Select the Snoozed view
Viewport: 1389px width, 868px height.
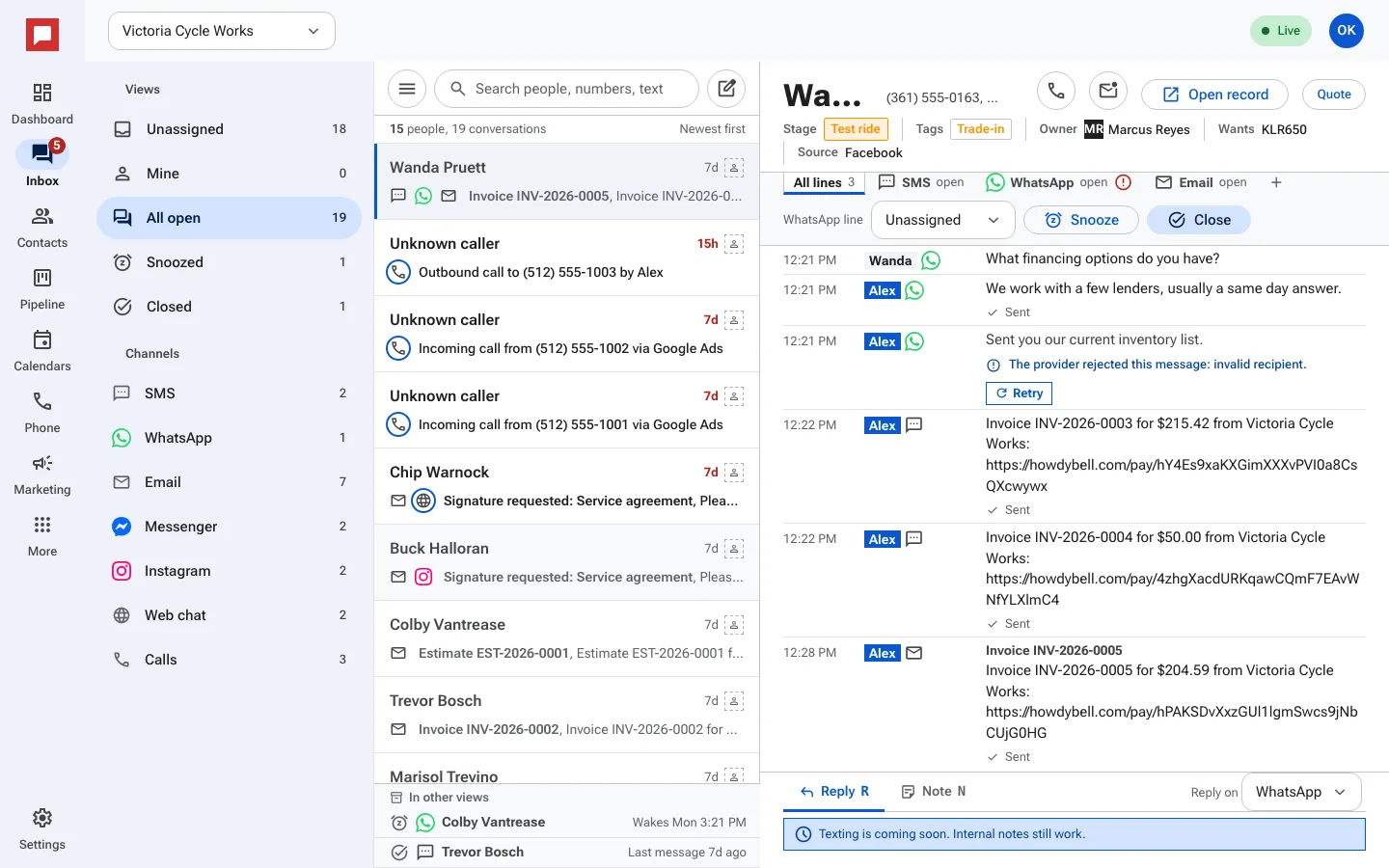tap(230, 262)
